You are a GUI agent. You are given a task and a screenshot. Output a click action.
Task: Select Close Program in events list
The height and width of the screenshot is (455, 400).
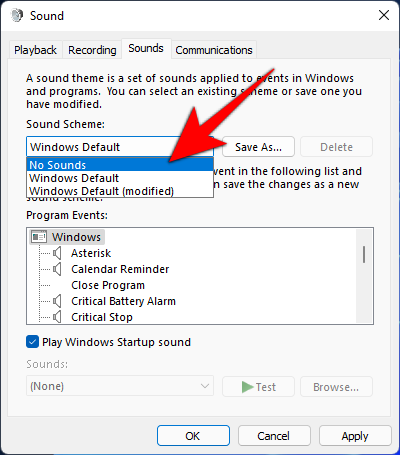(x=108, y=285)
